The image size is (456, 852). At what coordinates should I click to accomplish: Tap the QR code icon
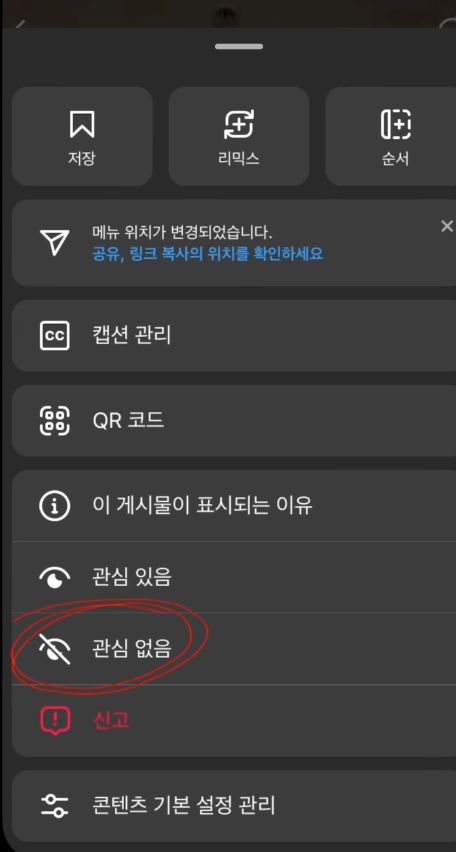click(x=54, y=421)
